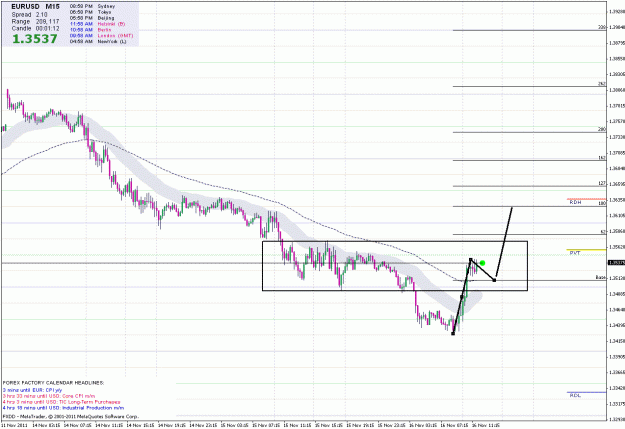Click the 16 Nov 11:15 time label
Viewport: 625px width, 429px height.
click(x=485, y=425)
